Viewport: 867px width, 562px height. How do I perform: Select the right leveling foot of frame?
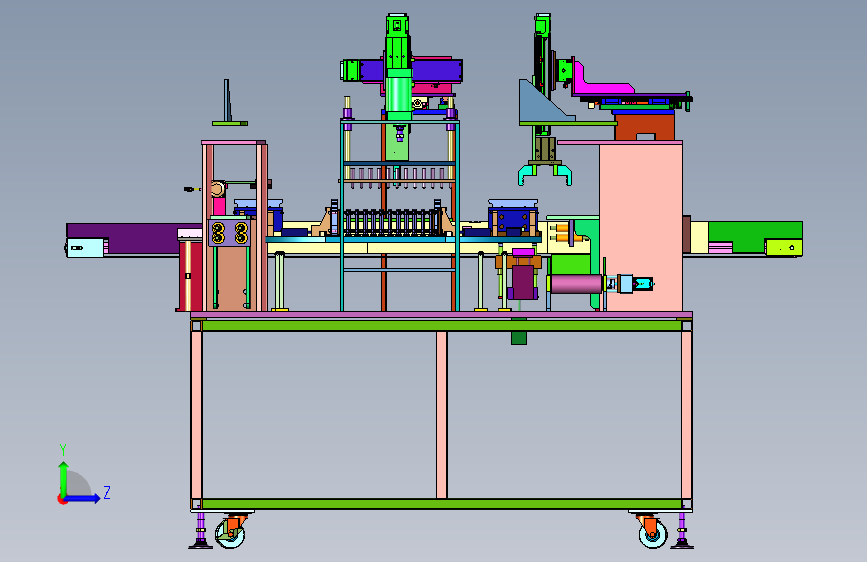(682, 531)
